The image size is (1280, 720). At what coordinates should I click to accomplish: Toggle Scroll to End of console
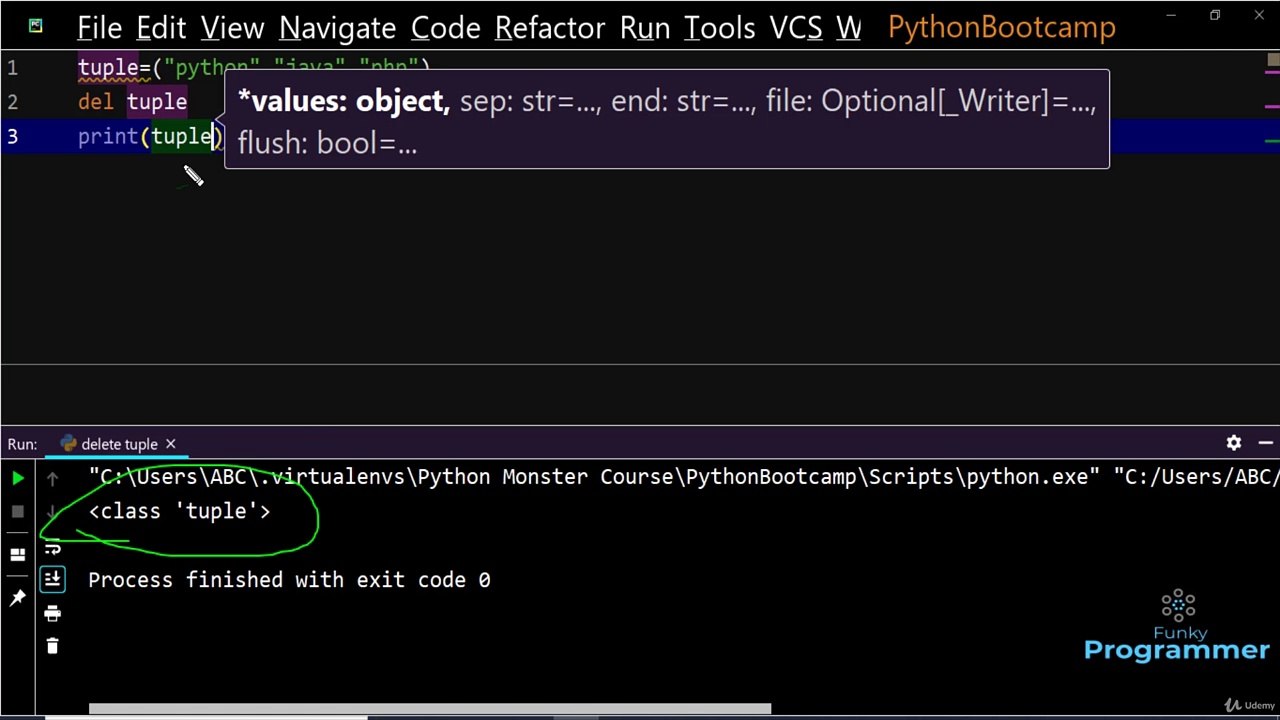(x=53, y=579)
